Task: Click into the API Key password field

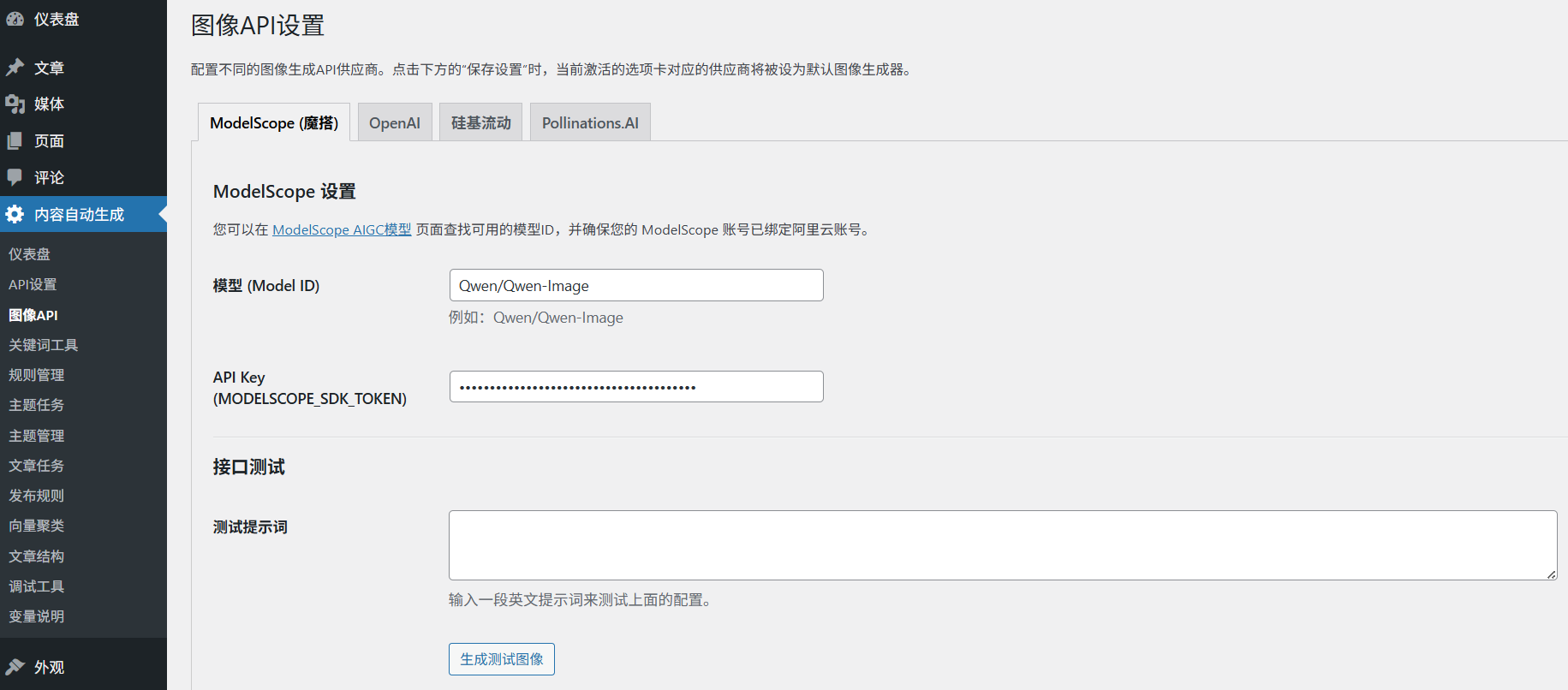Action: (x=636, y=387)
